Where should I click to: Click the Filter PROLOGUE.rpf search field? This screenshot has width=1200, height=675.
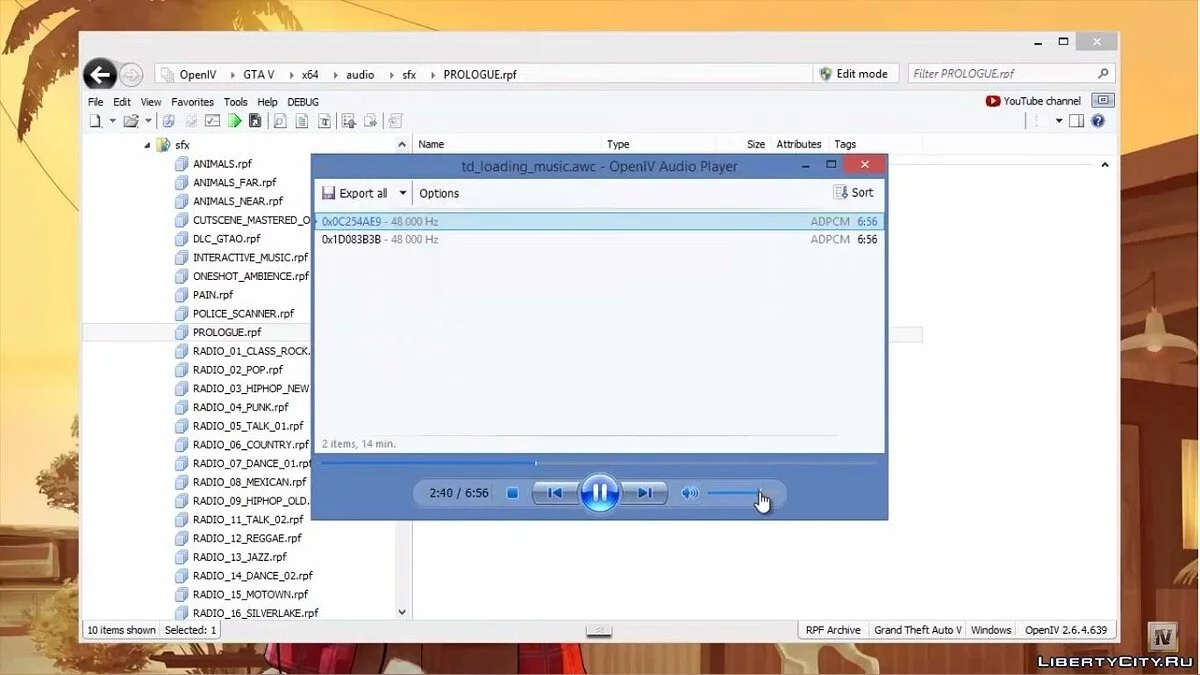pyautogui.click(x=1001, y=74)
